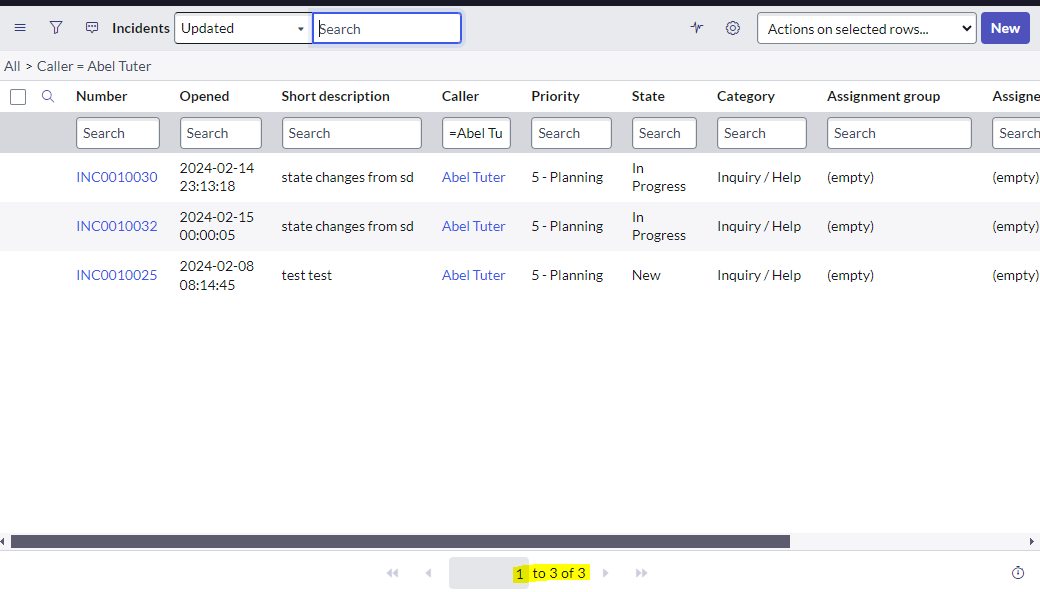Click the All breadcrumb link
The width and height of the screenshot is (1040, 592).
click(12, 66)
